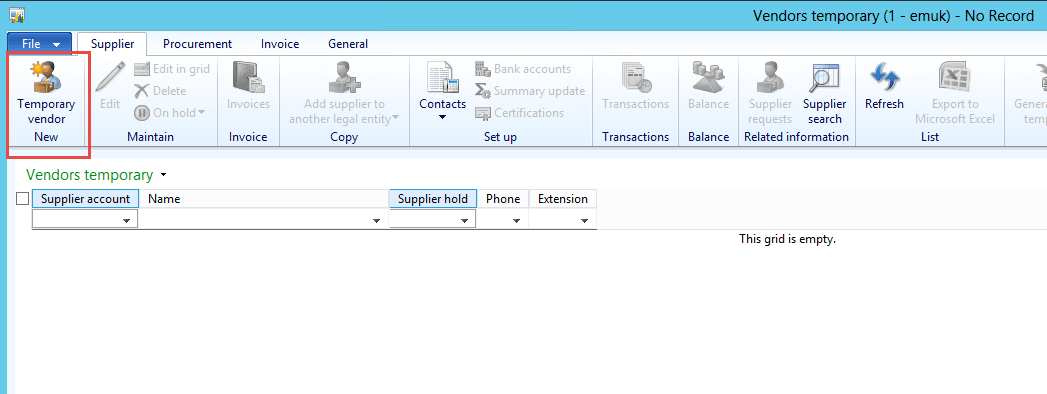The image size is (1047, 394).
Task: Click the Name column header
Action: (264, 198)
